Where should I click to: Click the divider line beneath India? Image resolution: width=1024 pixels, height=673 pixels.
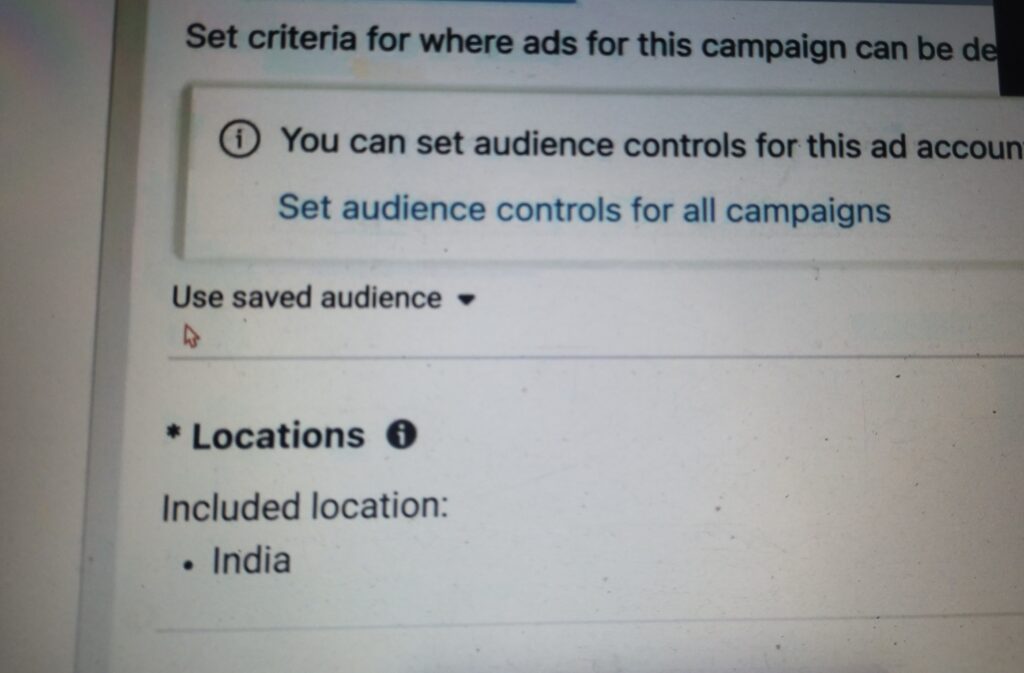pos(600,622)
